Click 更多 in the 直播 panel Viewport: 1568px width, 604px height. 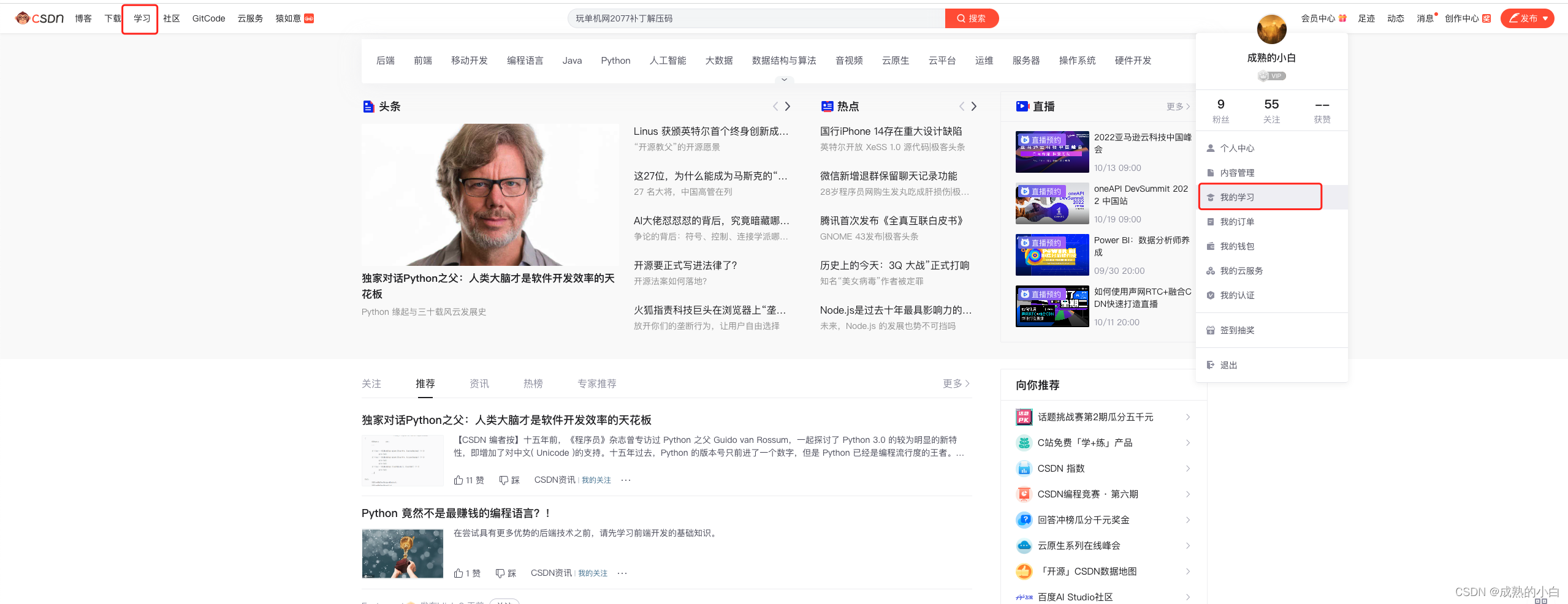coord(1178,107)
